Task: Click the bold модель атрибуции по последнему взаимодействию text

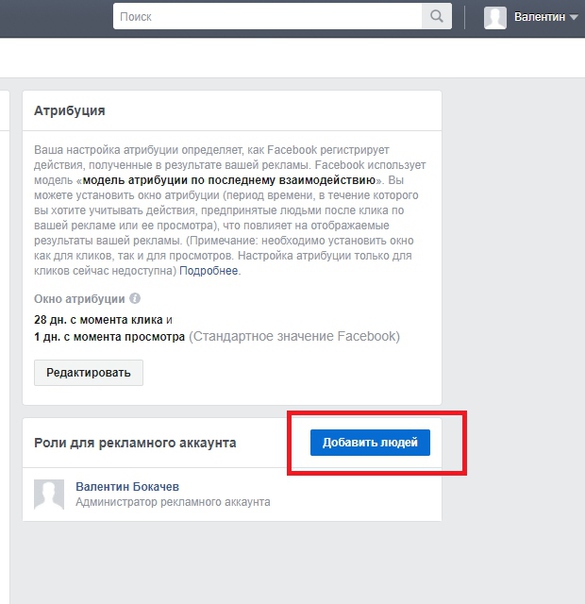Action: point(229,180)
